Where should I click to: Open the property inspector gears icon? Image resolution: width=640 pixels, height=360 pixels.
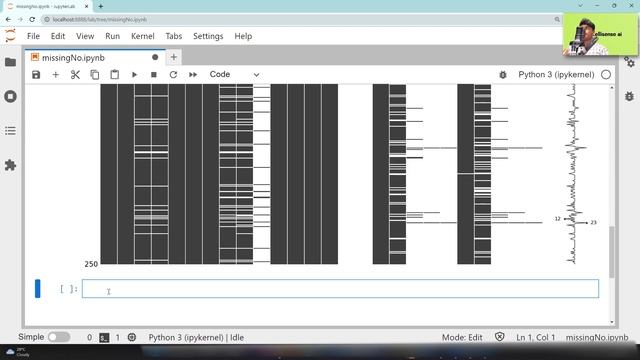629,62
